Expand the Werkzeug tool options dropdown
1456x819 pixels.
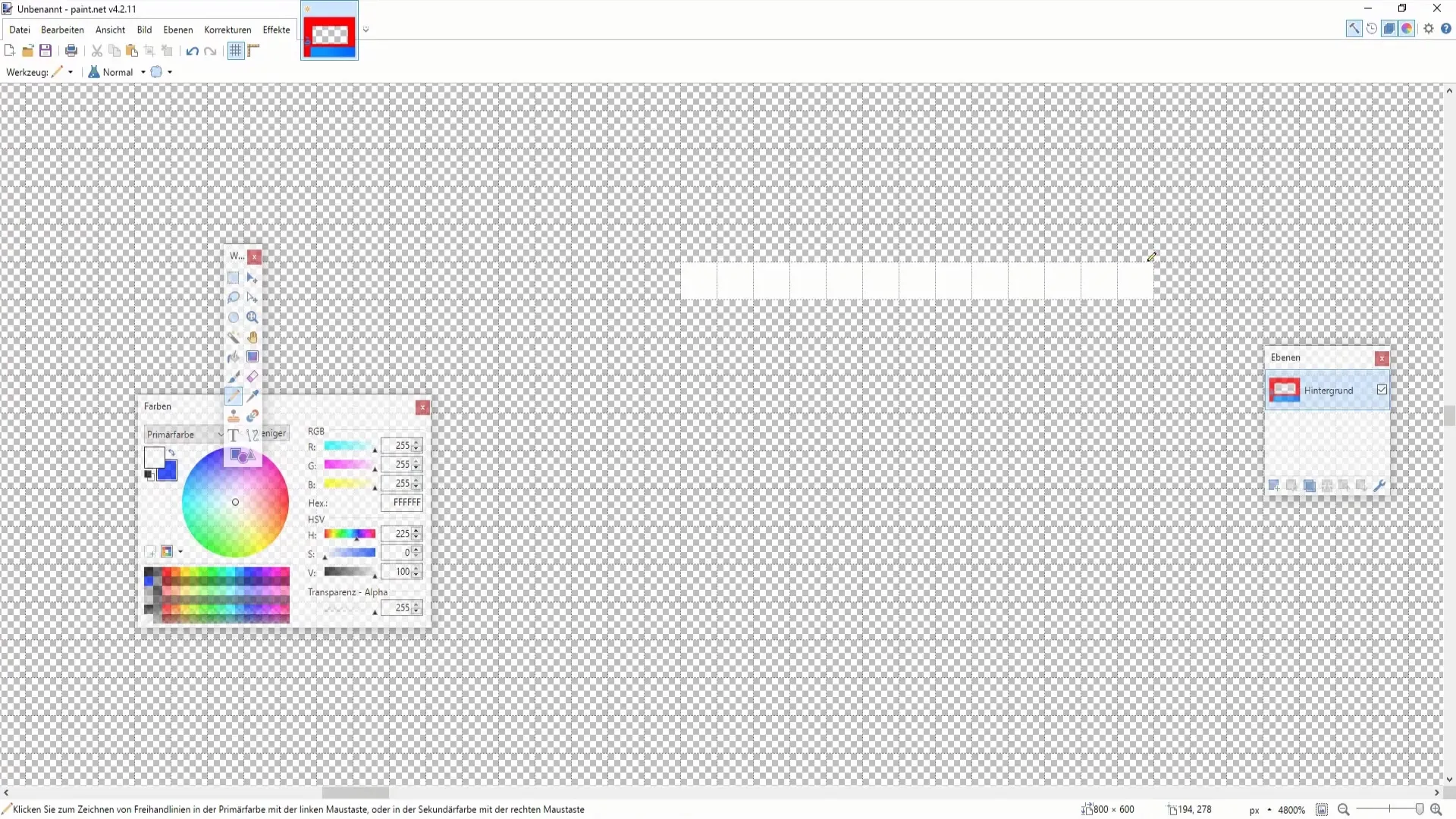(x=70, y=71)
